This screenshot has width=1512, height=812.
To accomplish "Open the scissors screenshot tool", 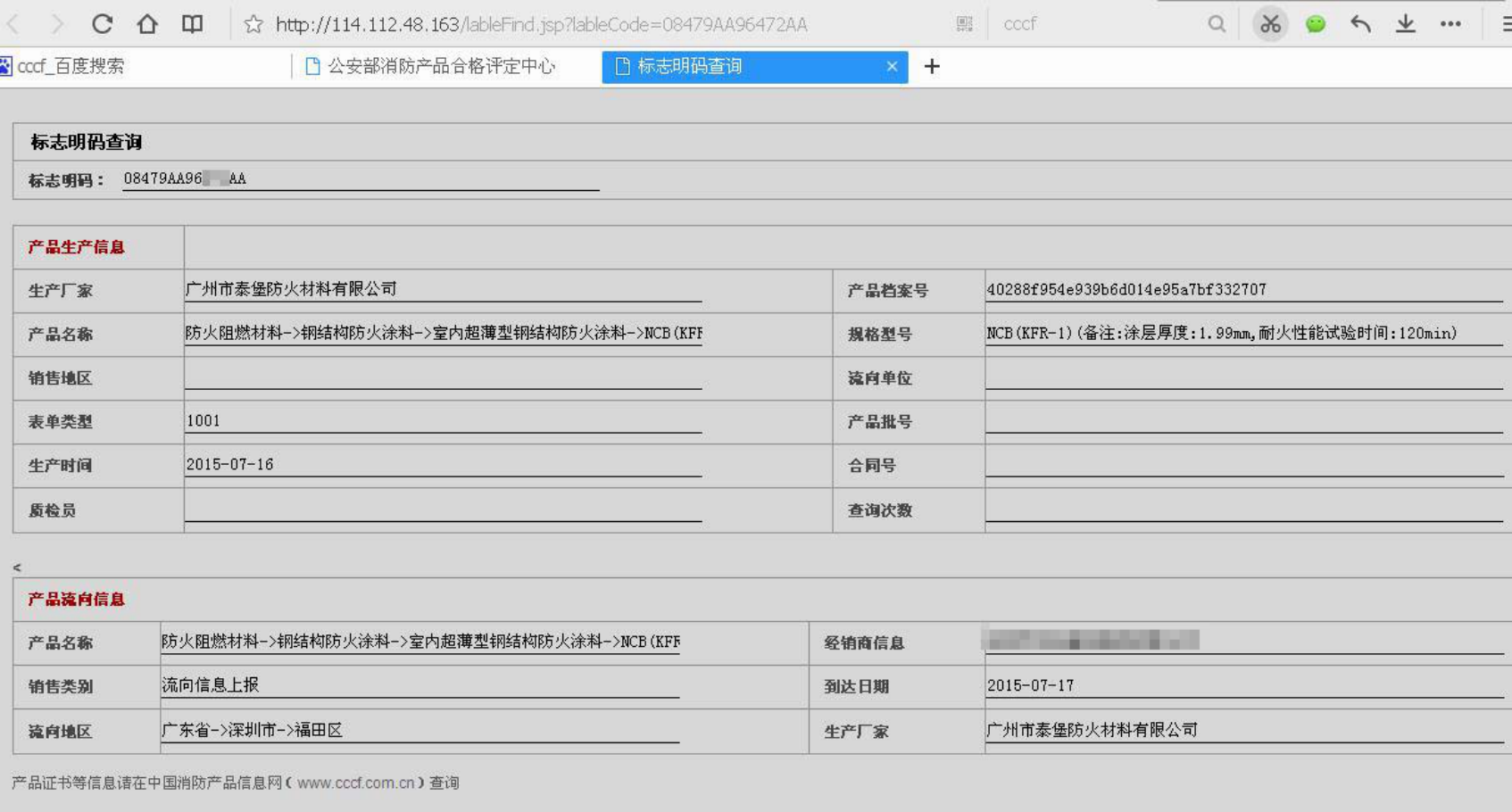I will [1269, 24].
